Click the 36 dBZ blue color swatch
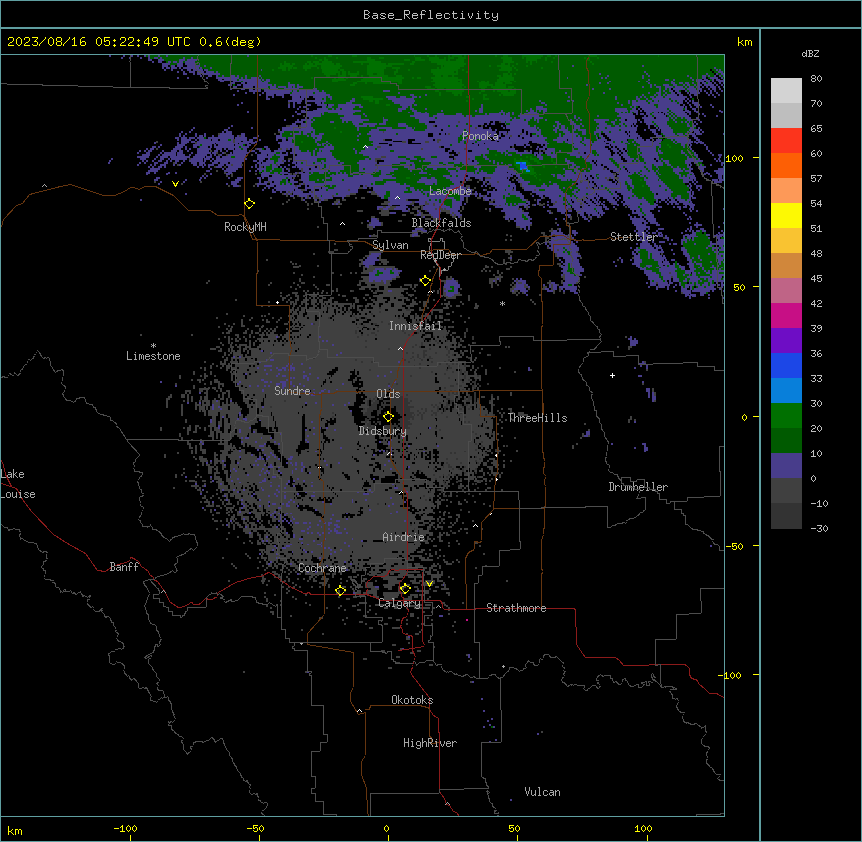Screen dimensions: 862x842 click(x=786, y=365)
